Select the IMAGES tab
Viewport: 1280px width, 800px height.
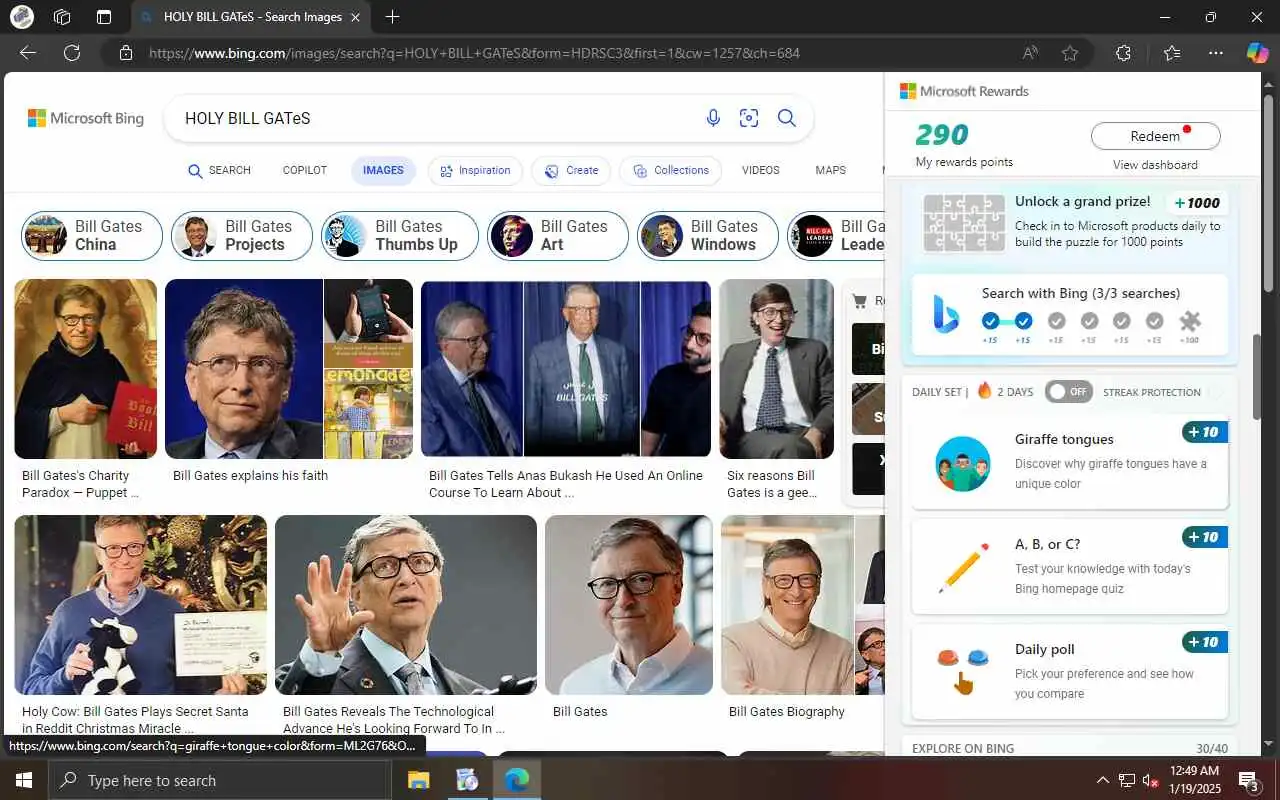[383, 170]
